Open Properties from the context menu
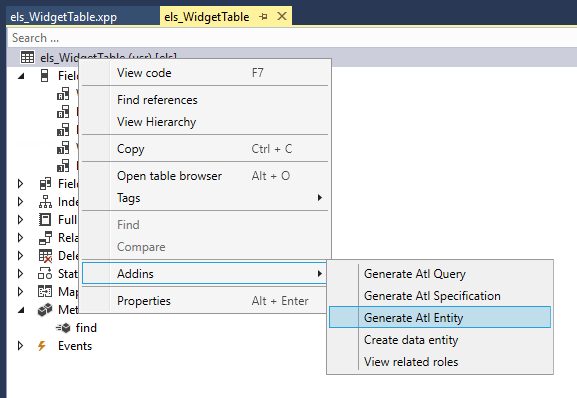Image resolution: width=577 pixels, height=398 pixels. pyautogui.click(x=205, y=301)
